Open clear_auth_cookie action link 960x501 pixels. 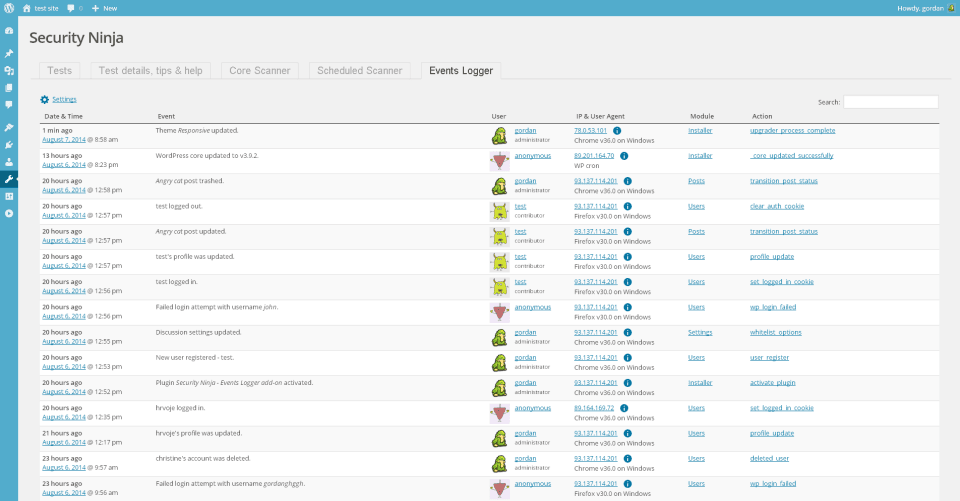click(x=777, y=206)
